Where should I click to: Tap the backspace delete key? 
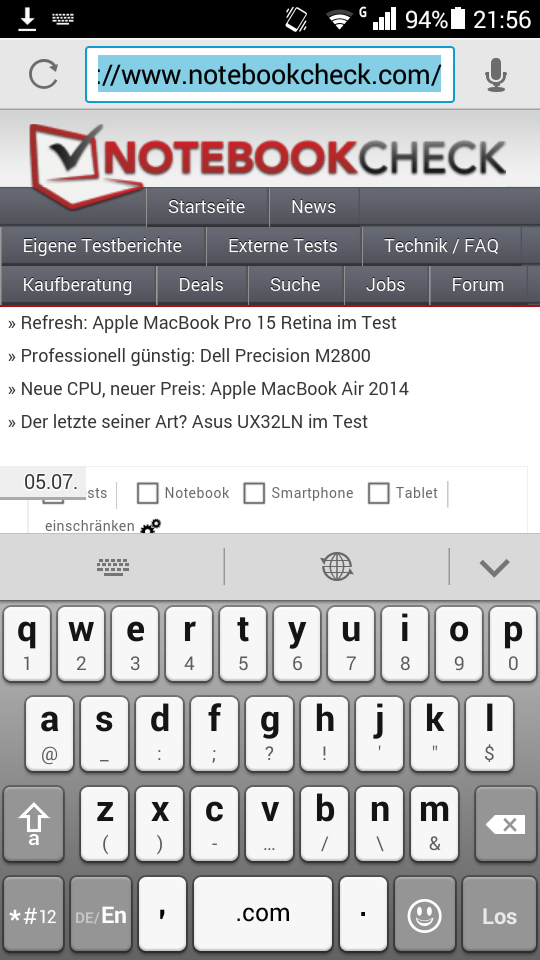click(x=506, y=825)
